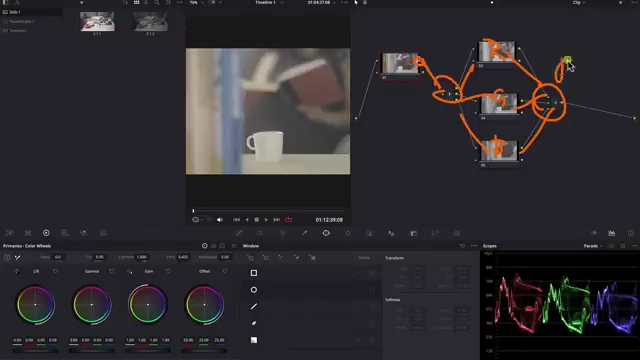This screenshot has height=360, width=640.
Task: Reset the Lift color wheel
Action: [56, 271]
